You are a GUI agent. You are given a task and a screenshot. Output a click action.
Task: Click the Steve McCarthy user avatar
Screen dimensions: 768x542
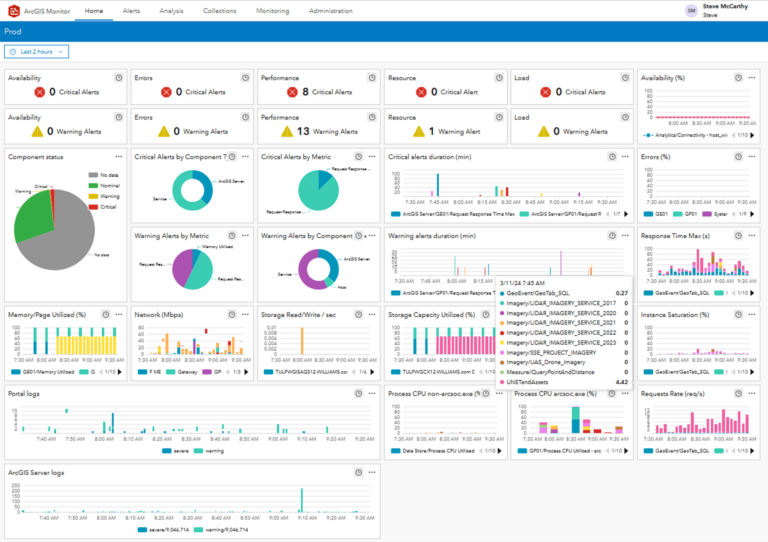691,10
